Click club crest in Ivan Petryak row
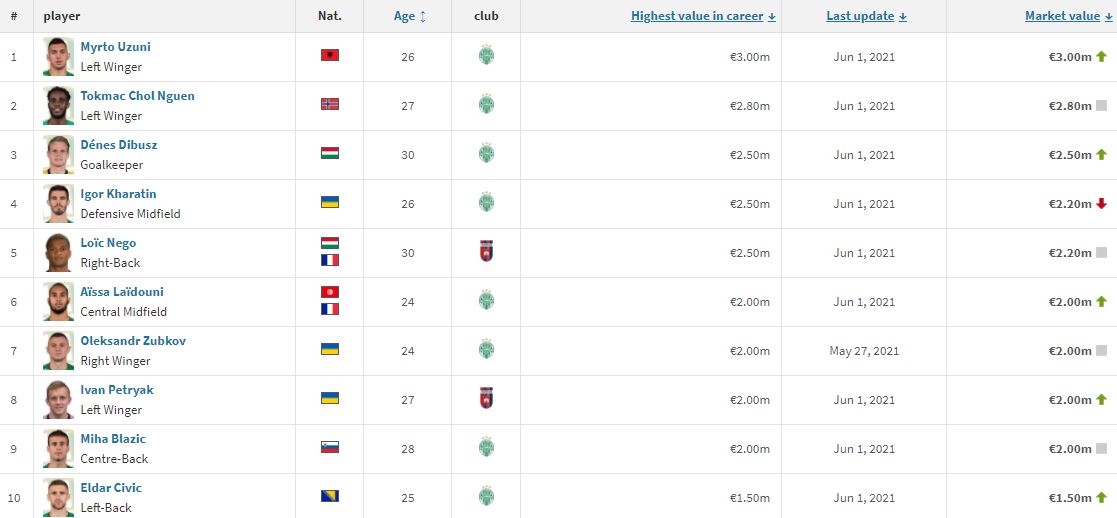Screen dimensions: 1117x518 pyautogui.click(x=487, y=398)
